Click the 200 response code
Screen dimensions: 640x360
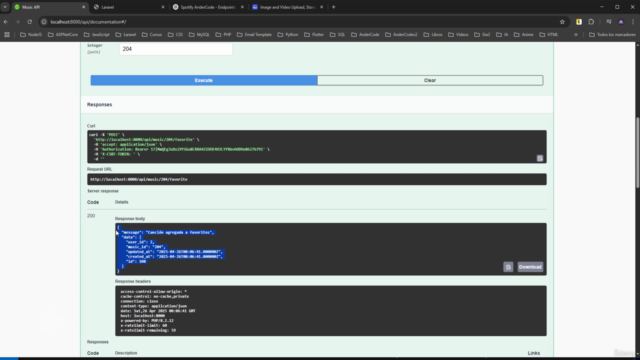91,216
